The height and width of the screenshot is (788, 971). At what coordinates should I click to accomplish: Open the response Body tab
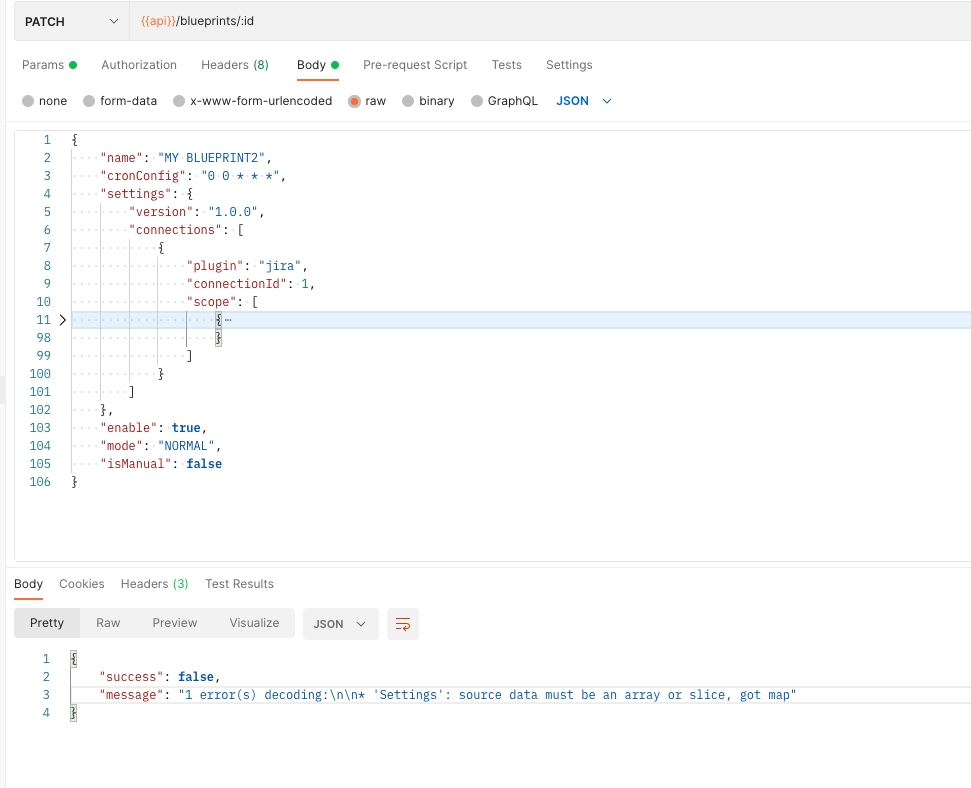pos(28,584)
